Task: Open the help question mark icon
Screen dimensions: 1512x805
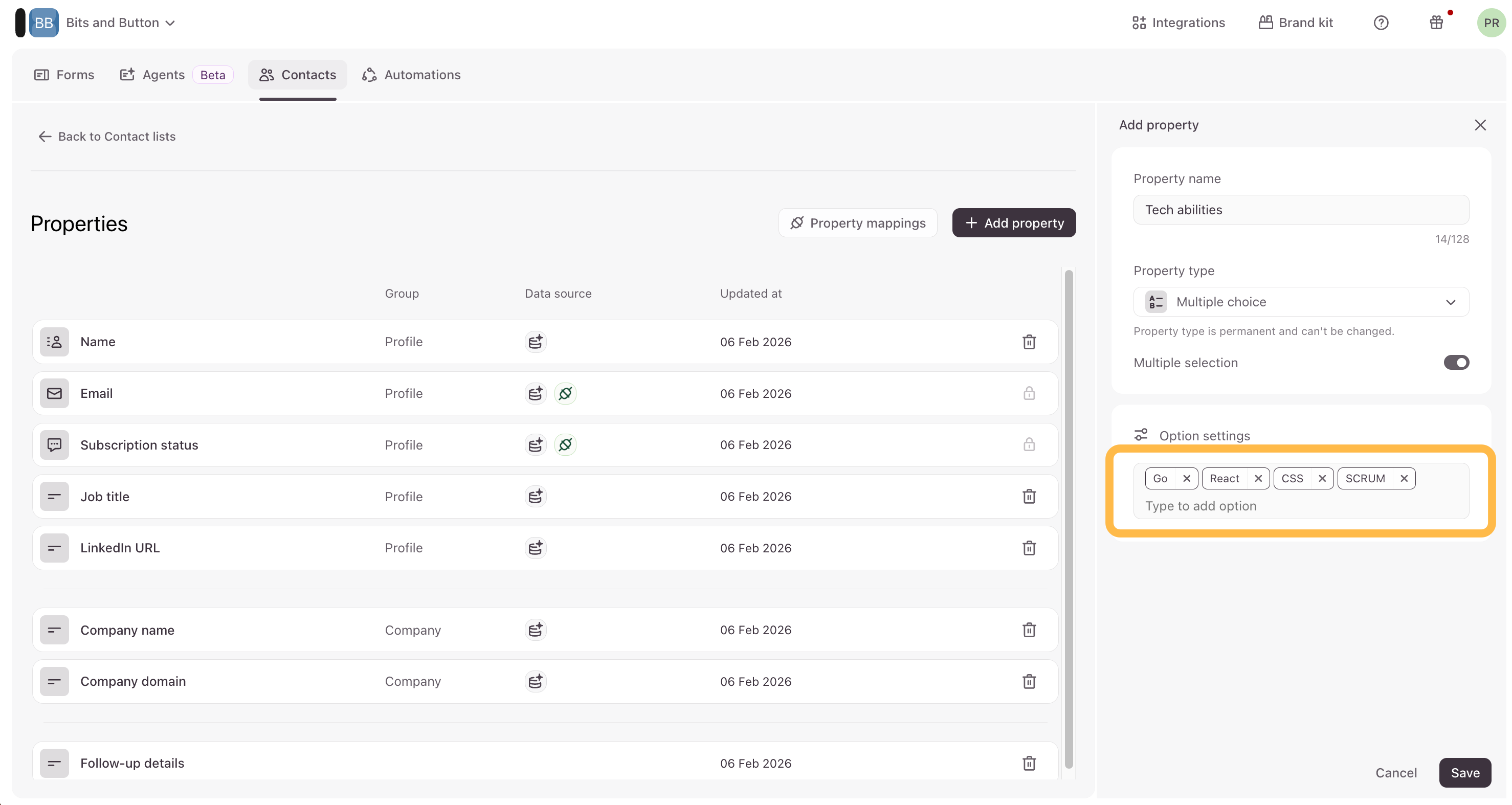Action: pos(1381,23)
